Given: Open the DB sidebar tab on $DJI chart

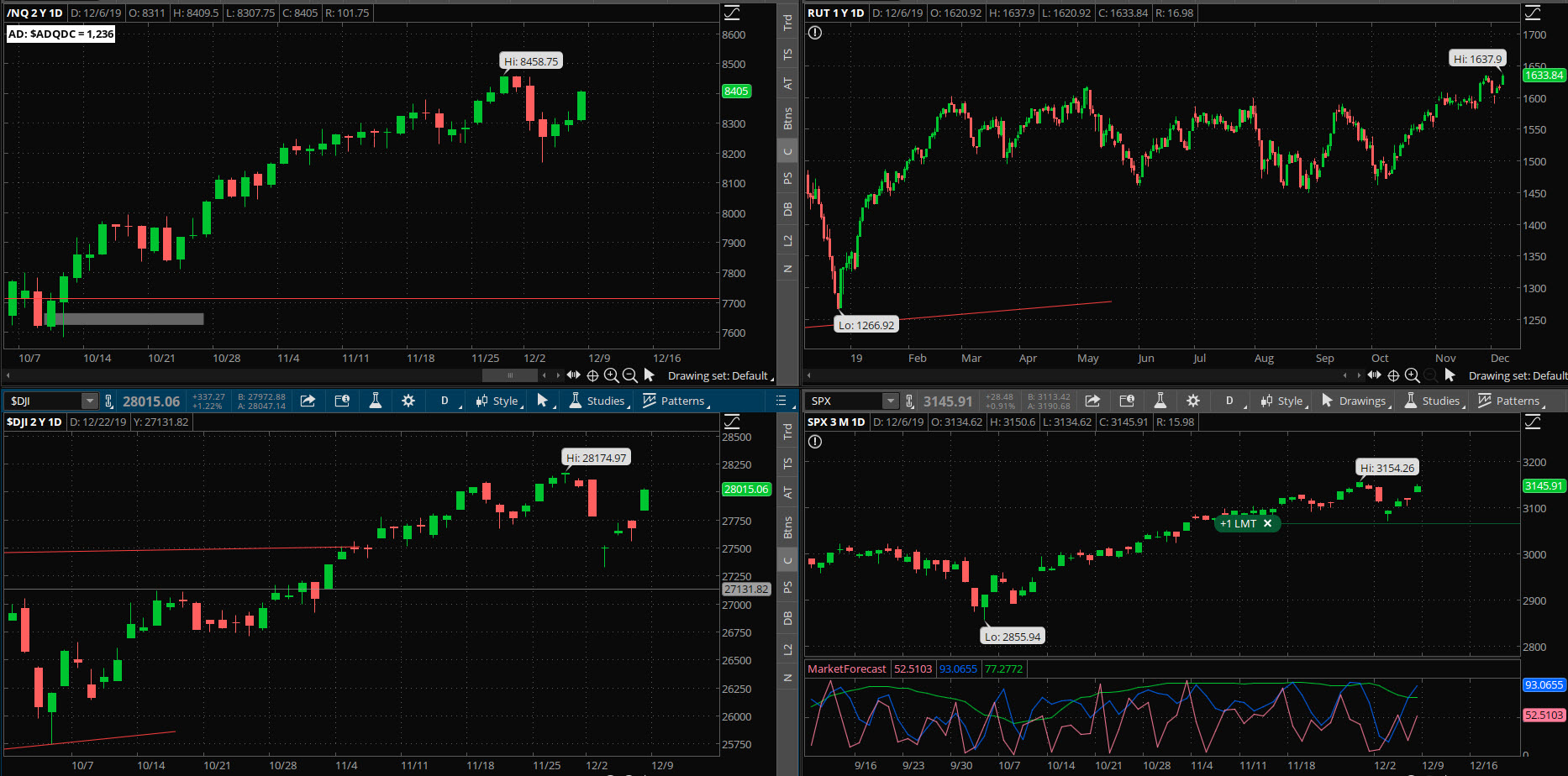Looking at the screenshot, I should pos(787,618).
